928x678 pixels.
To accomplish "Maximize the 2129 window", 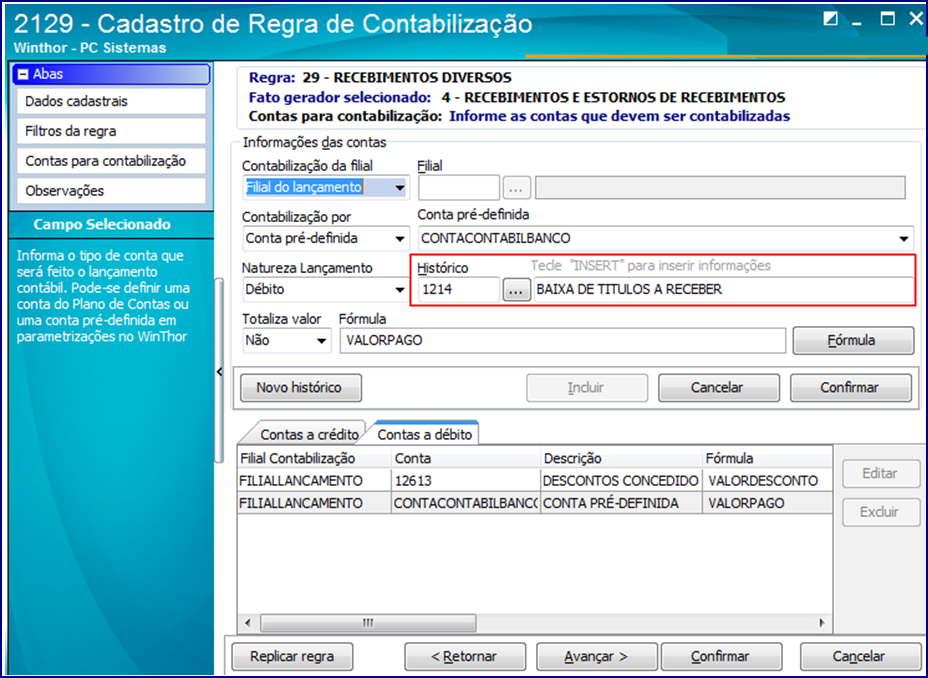I will click(888, 19).
